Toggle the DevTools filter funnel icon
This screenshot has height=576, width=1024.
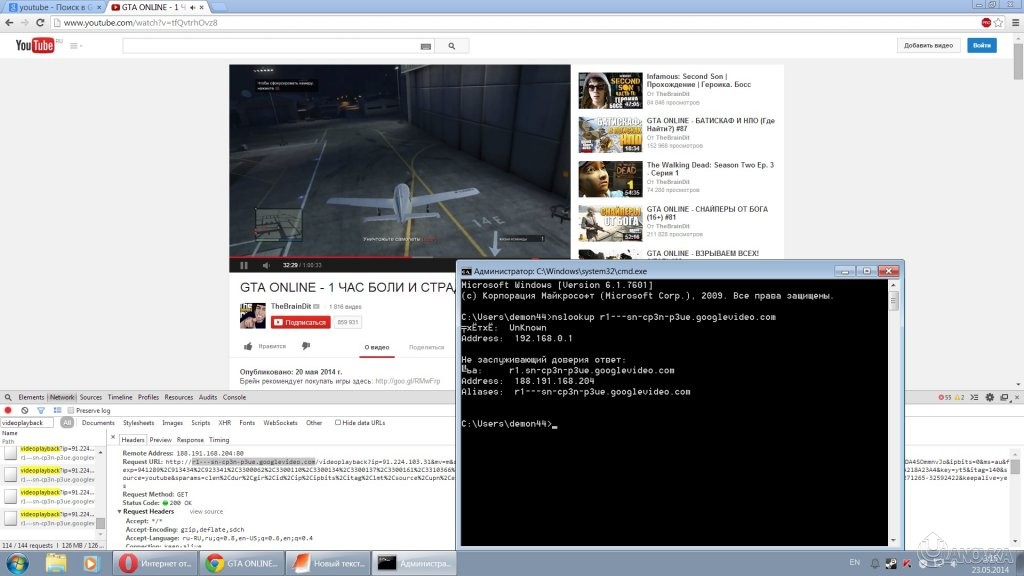pos(40,410)
